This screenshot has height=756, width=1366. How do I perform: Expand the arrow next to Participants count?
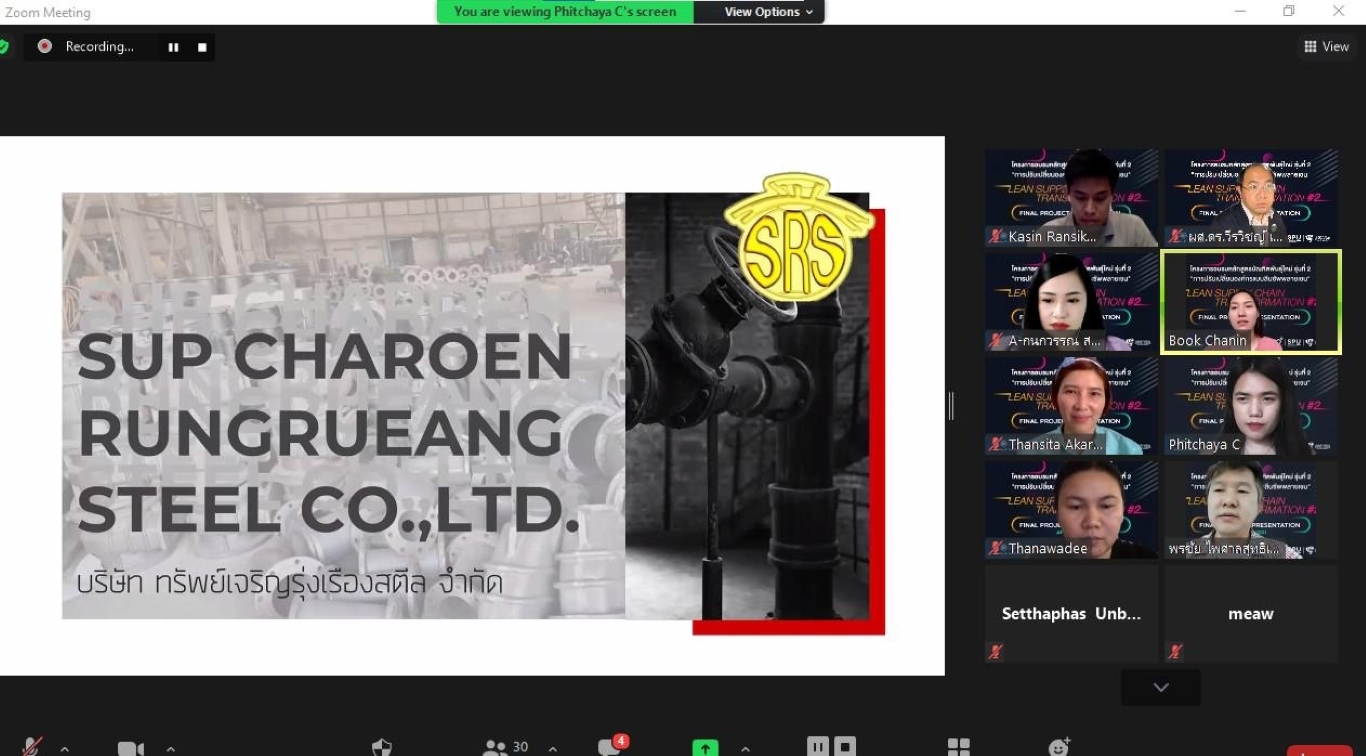(x=552, y=748)
